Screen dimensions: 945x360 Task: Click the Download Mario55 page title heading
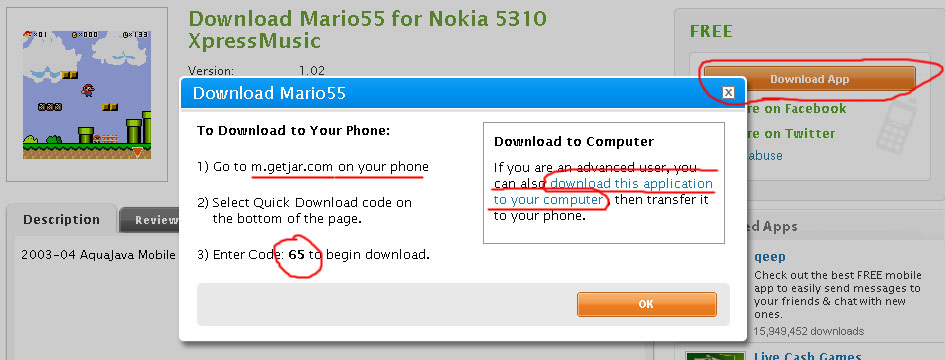point(367,30)
